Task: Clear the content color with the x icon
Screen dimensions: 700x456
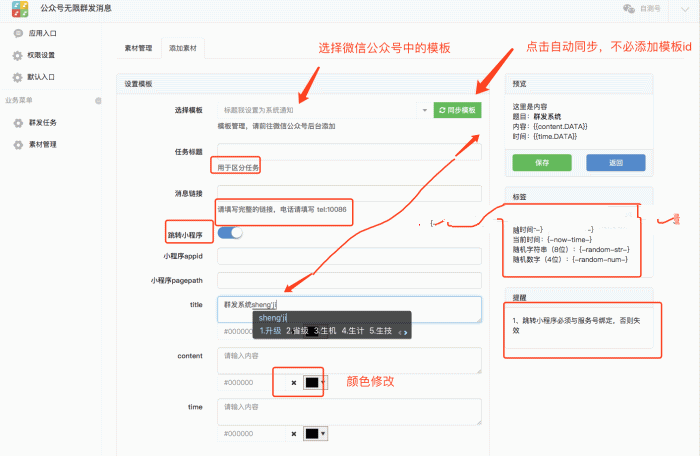Action: tap(293, 382)
